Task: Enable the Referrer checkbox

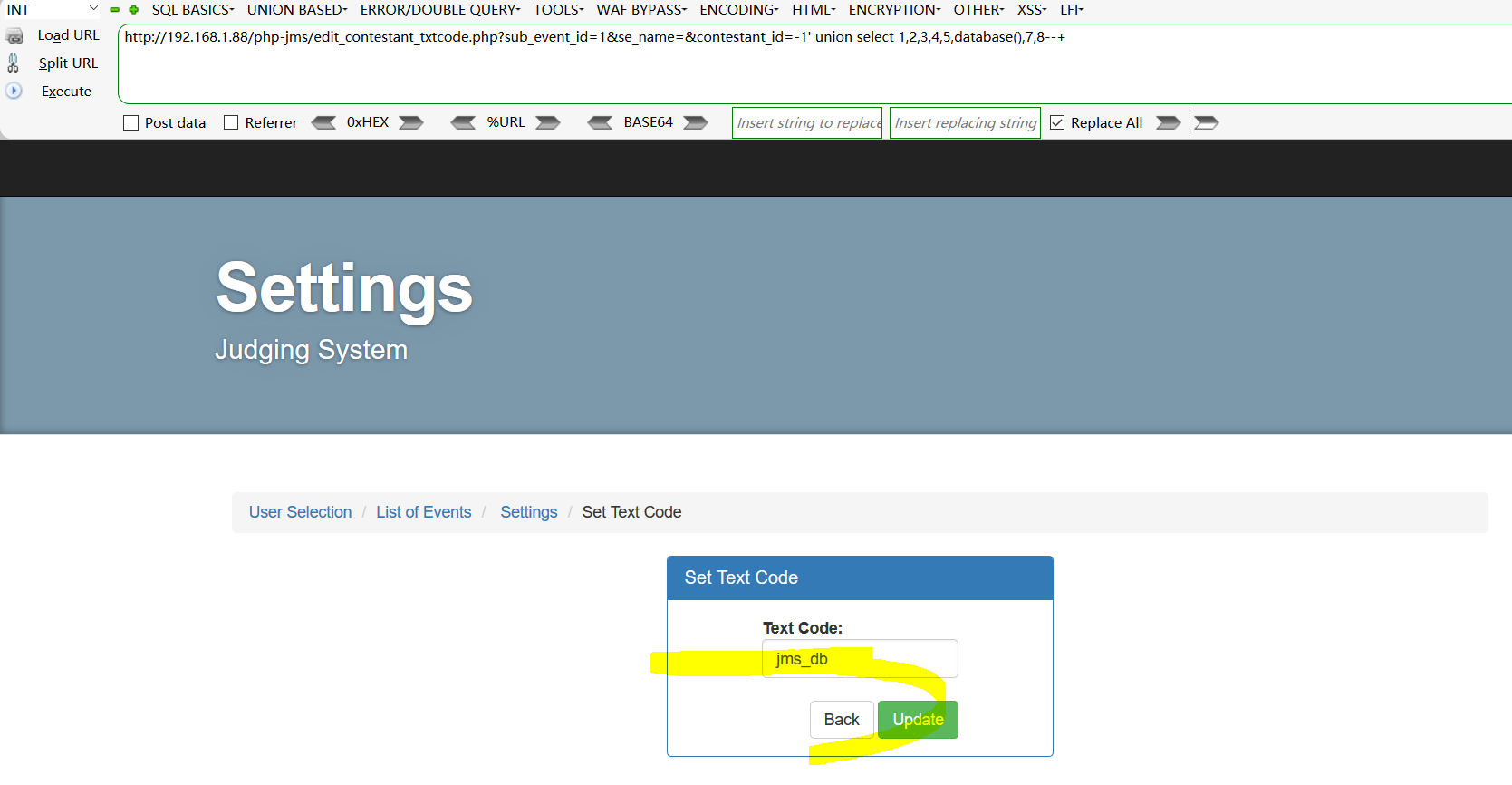Action: click(231, 122)
